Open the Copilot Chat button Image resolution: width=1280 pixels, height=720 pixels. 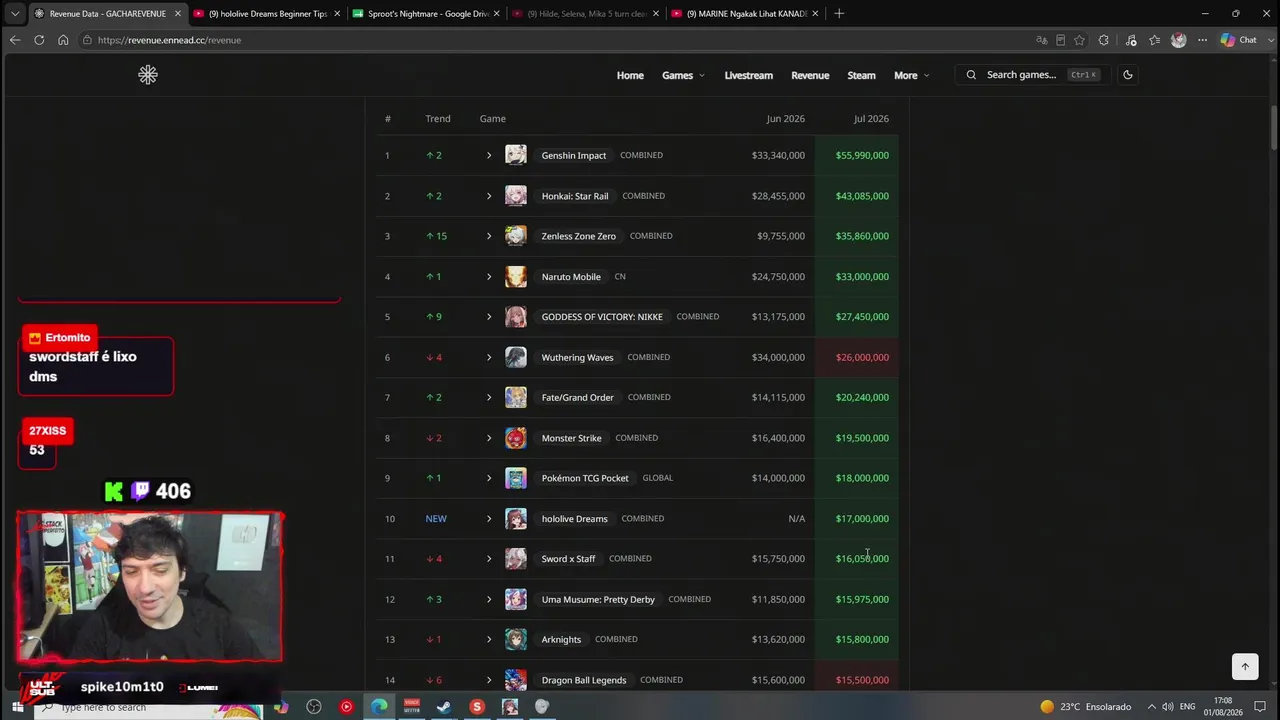pos(1239,40)
